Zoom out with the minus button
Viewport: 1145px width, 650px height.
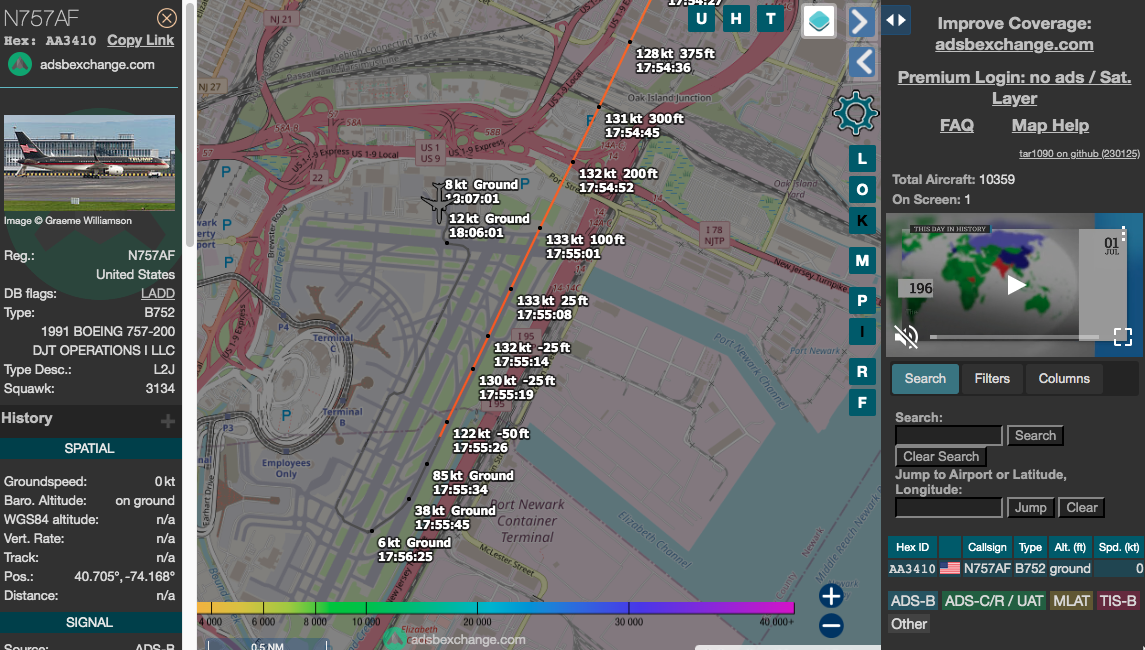click(x=831, y=626)
